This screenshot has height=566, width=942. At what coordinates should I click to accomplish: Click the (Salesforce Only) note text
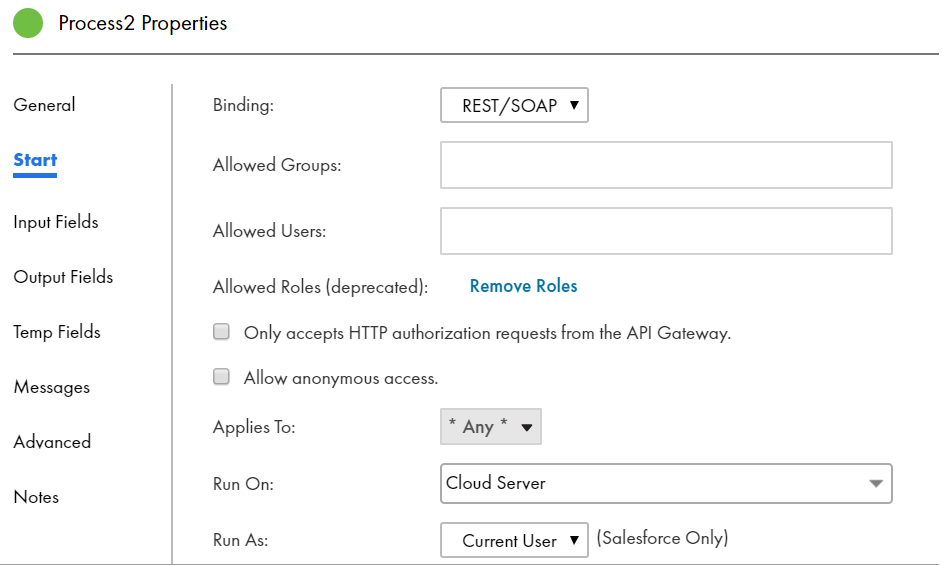662,538
